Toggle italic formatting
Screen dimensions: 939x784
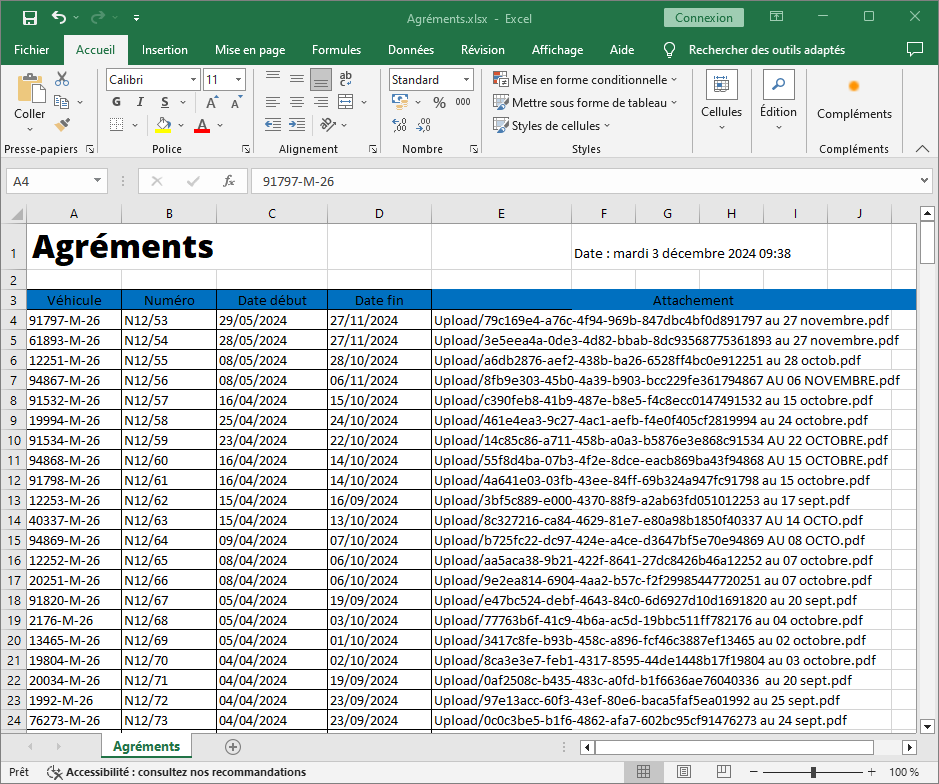coord(140,102)
